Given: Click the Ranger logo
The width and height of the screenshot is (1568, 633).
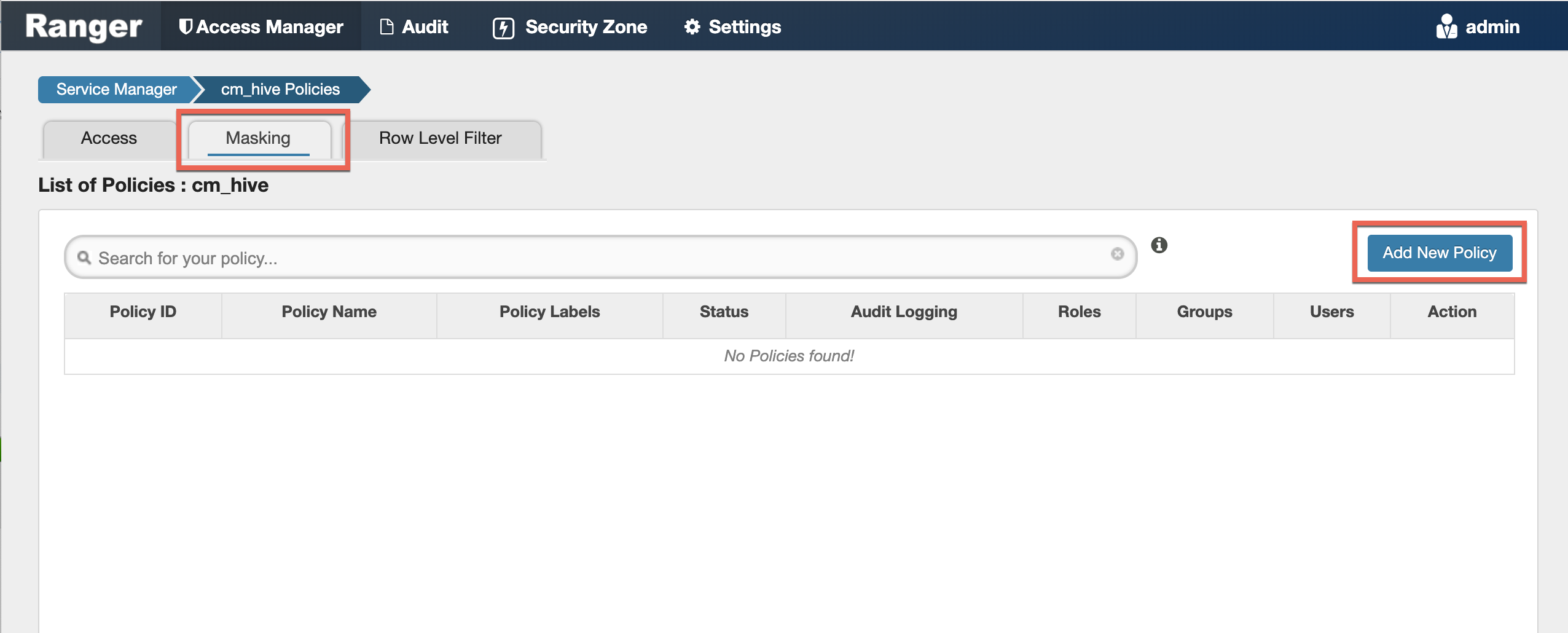Looking at the screenshot, I should 84,27.
